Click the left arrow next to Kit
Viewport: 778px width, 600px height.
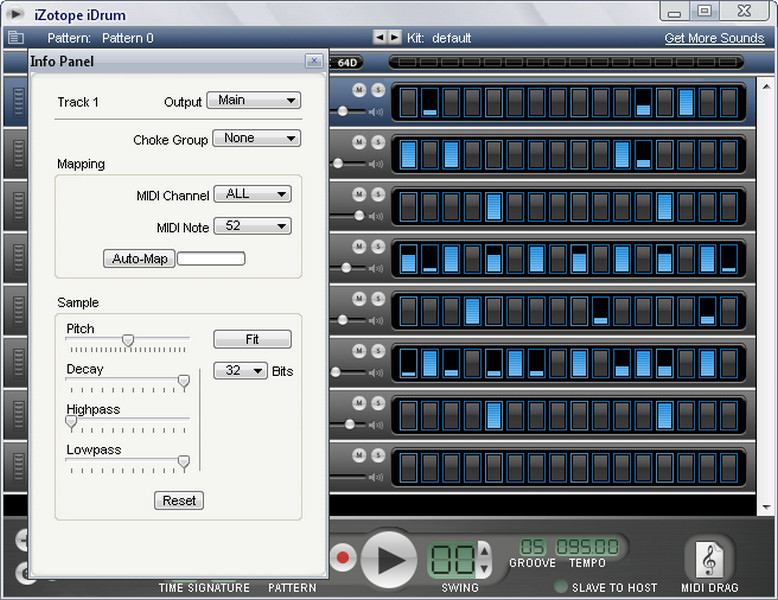point(380,37)
